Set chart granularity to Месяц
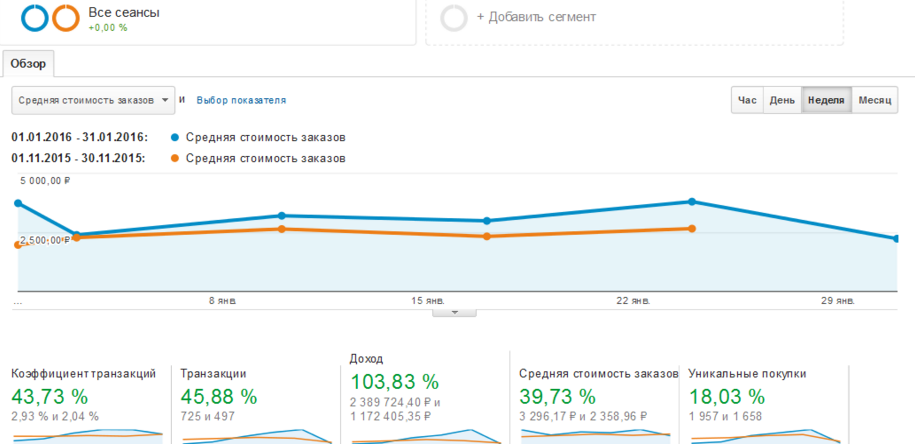This screenshot has height=448, width=915. tap(874, 100)
